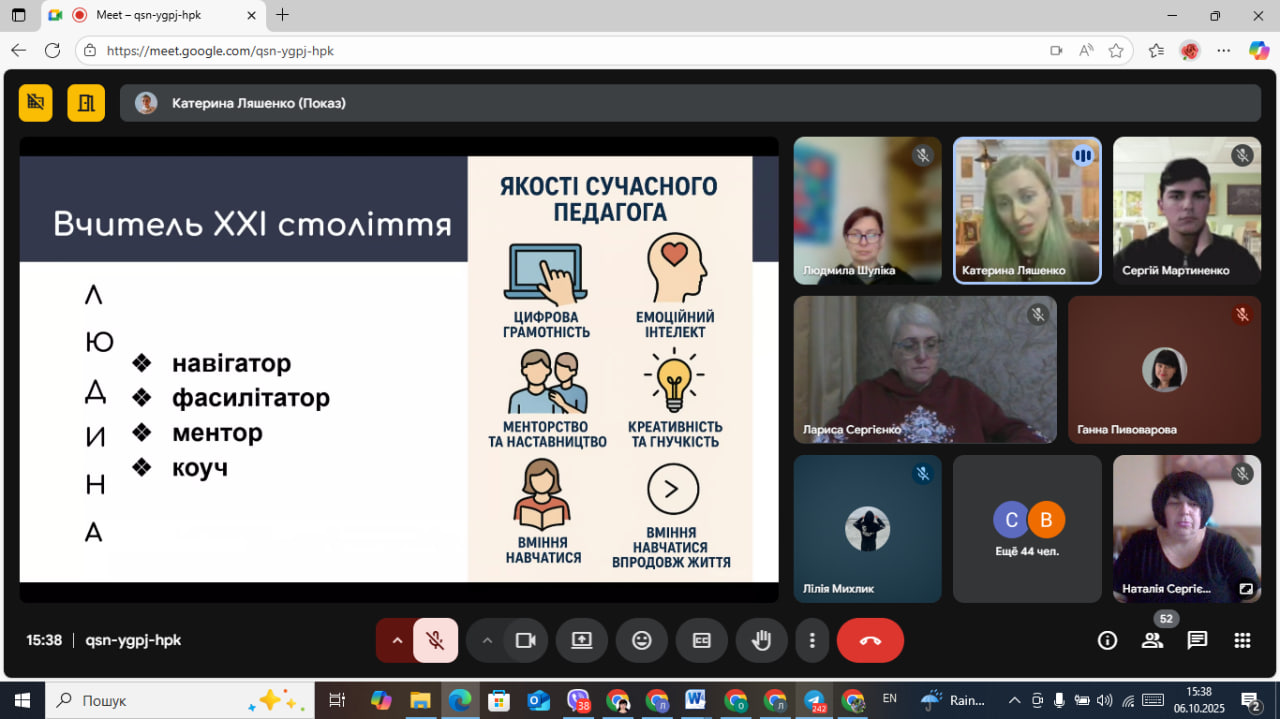Unmute the microphone
Image resolution: width=1280 pixels, height=719 pixels.
(x=435, y=641)
